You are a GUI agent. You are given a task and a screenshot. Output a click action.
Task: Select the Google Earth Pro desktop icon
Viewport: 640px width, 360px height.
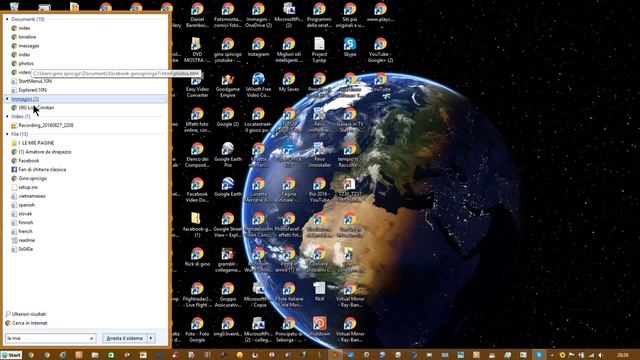[228, 155]
